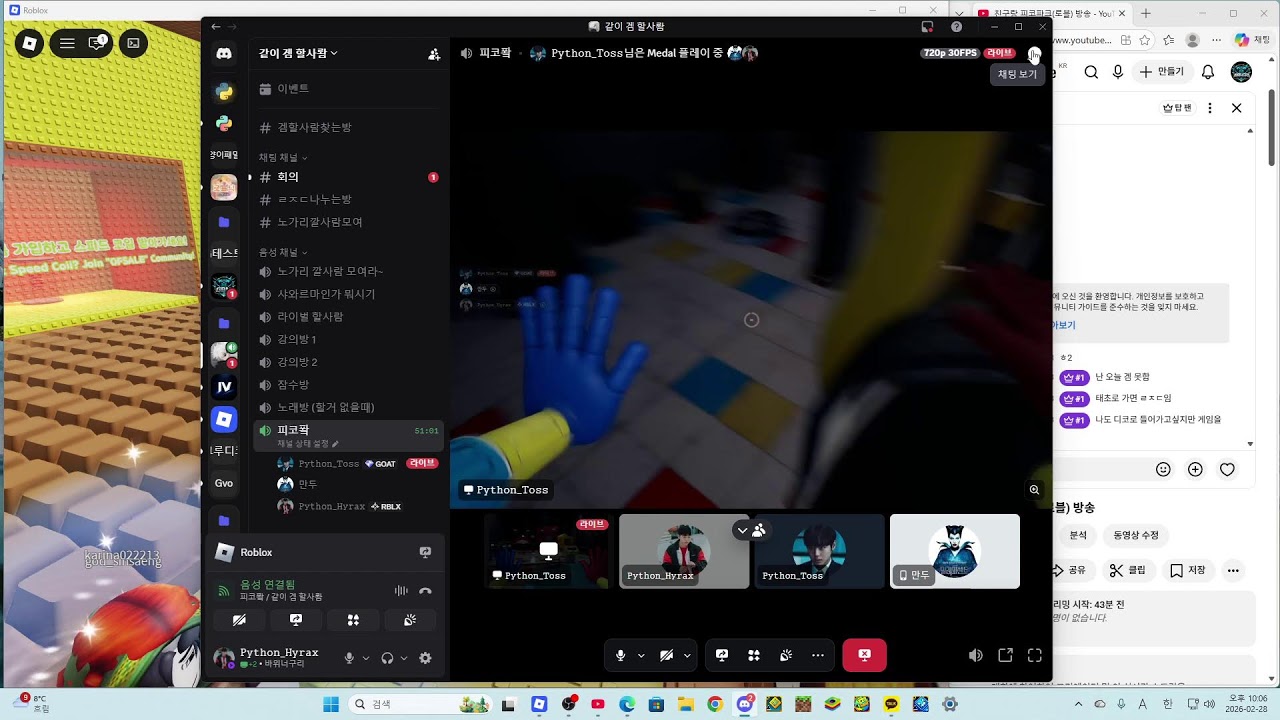Expand microphone options in call control bar

tap(641, 656)
